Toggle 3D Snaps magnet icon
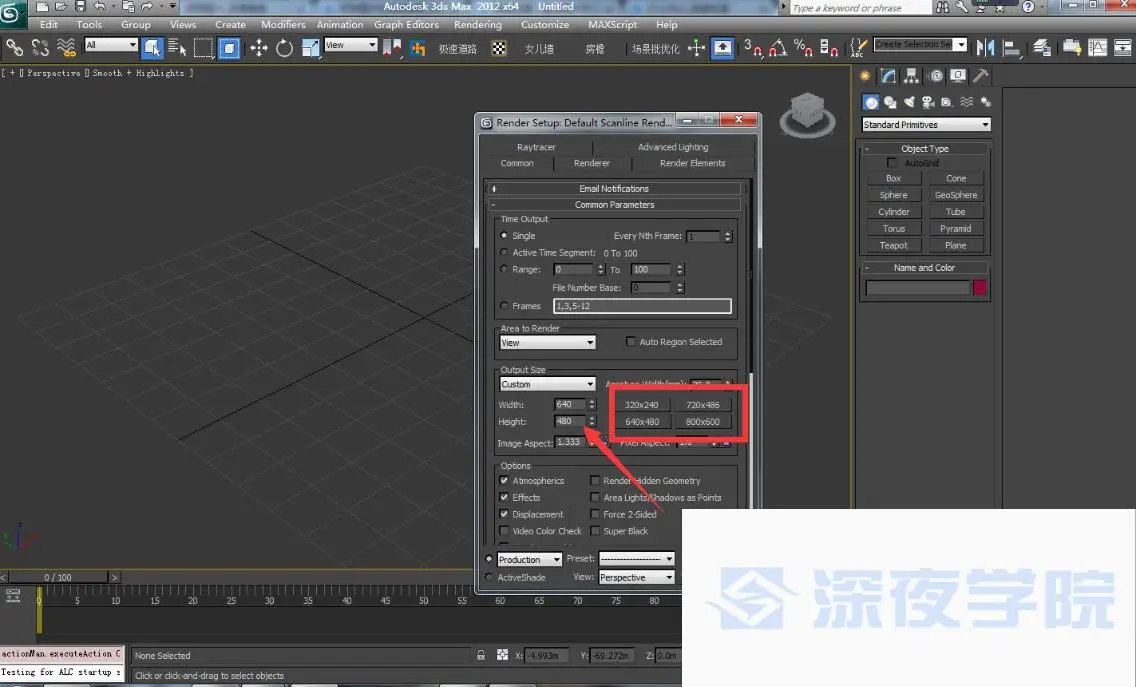Image resolution: width=1136 pixels, height=687 pixels. (x=753, y=48)
